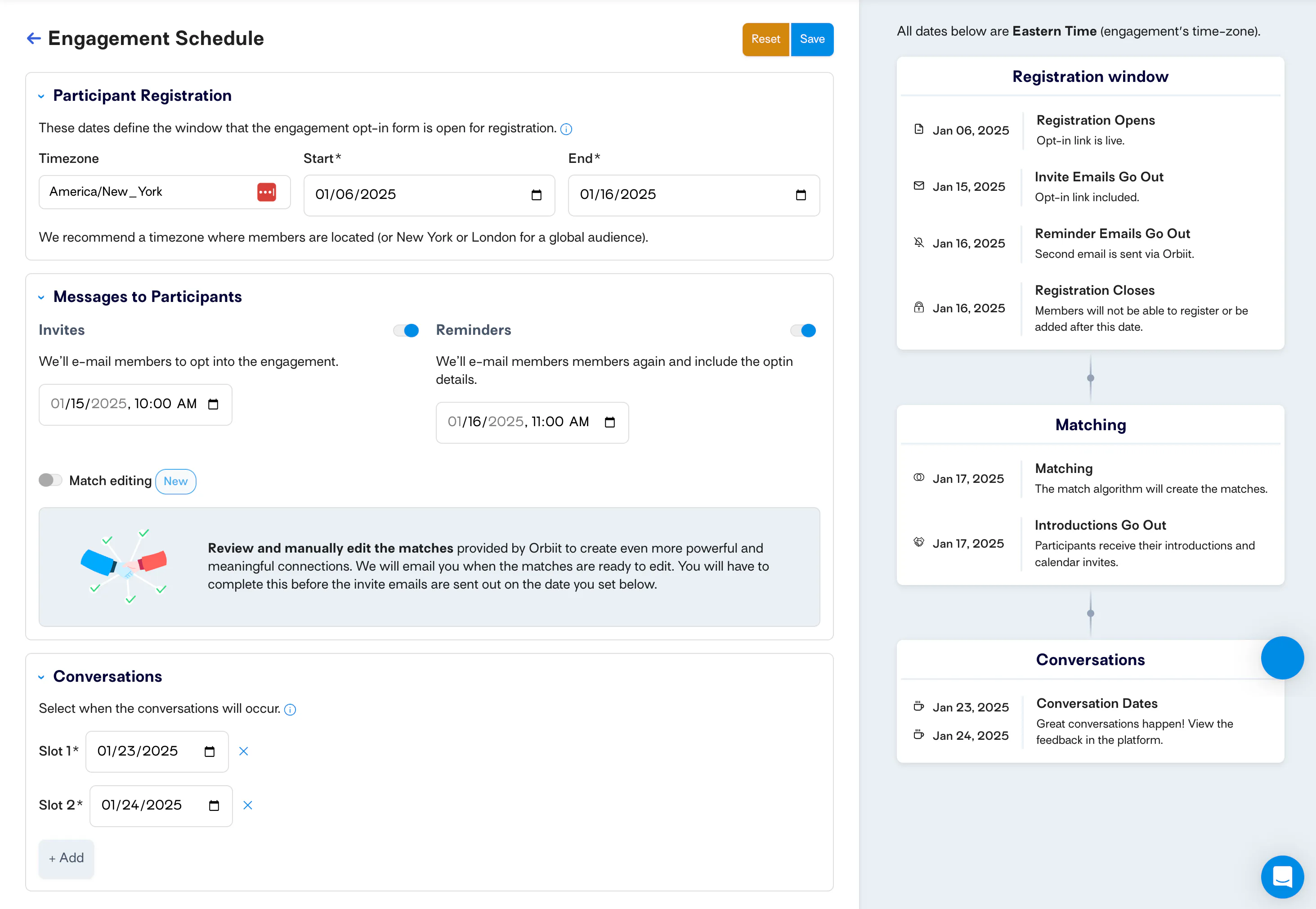
Task: Open the calendar picker for Start date
Action: (x=536, y=195)
